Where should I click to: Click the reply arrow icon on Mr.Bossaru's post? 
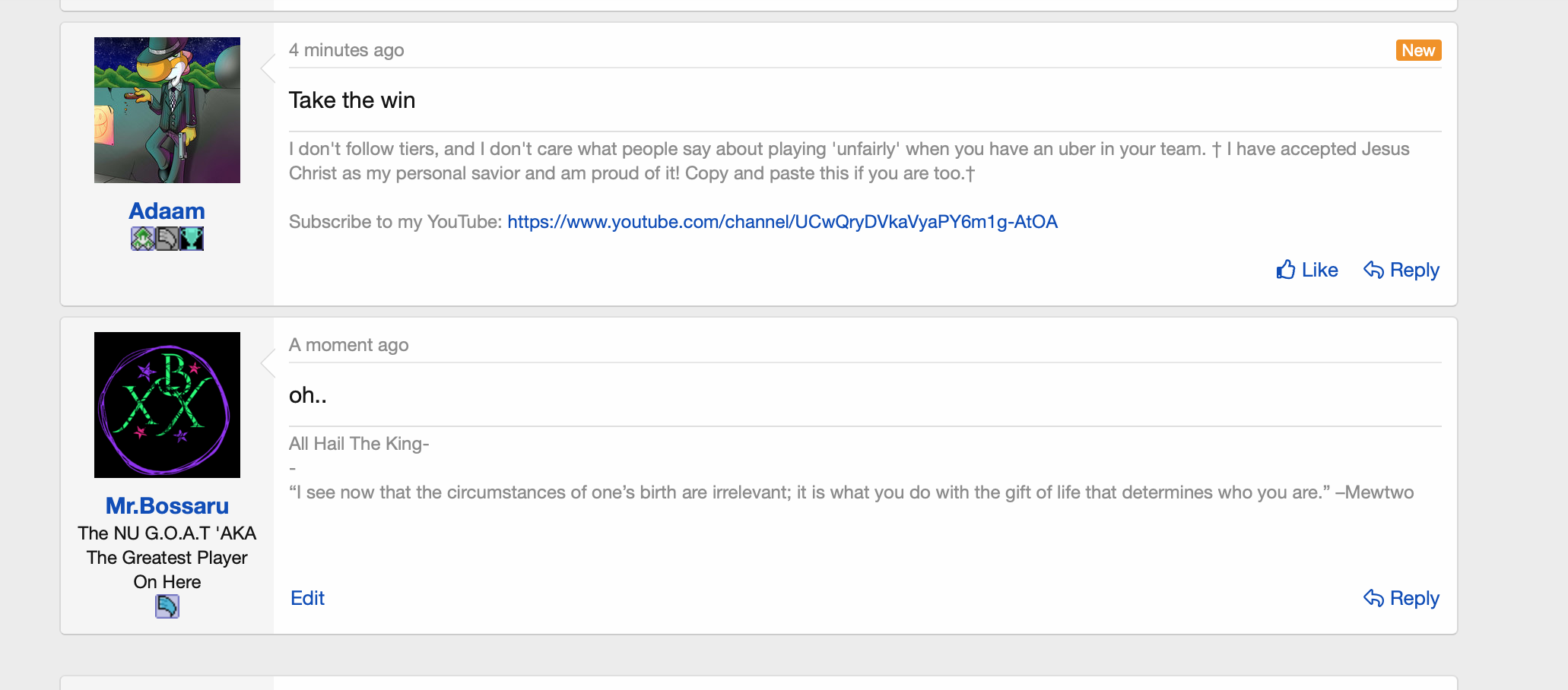pyautogui.click(x=1373, y=598)
